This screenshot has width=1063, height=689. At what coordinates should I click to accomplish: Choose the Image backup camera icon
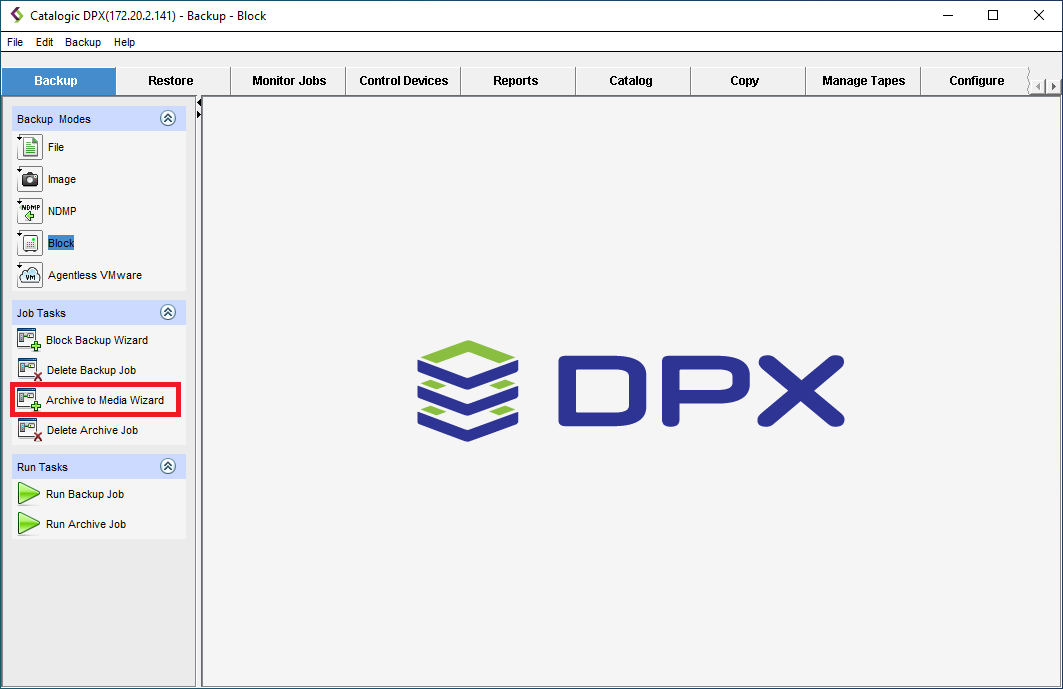click(x=30, y=180)
